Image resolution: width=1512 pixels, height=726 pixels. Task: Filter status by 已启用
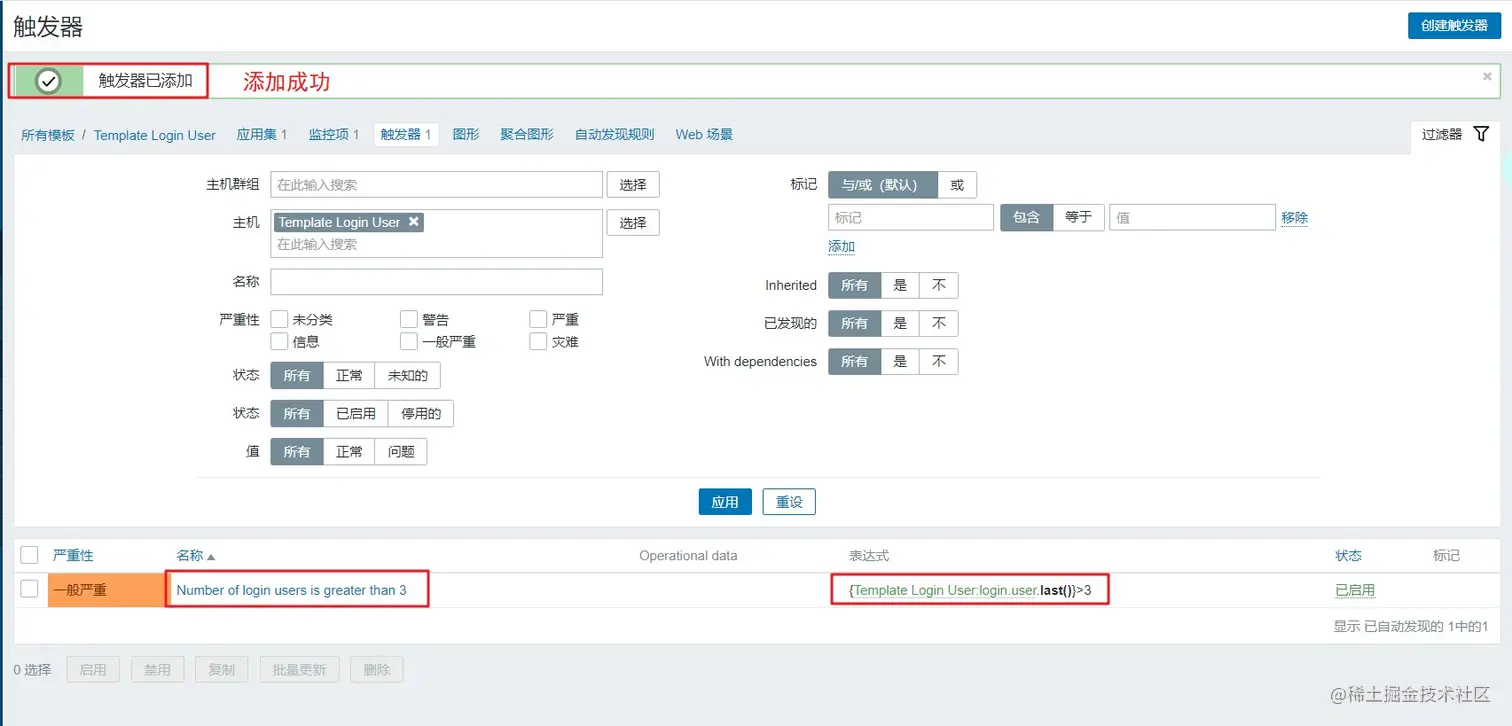pos(356,413)
